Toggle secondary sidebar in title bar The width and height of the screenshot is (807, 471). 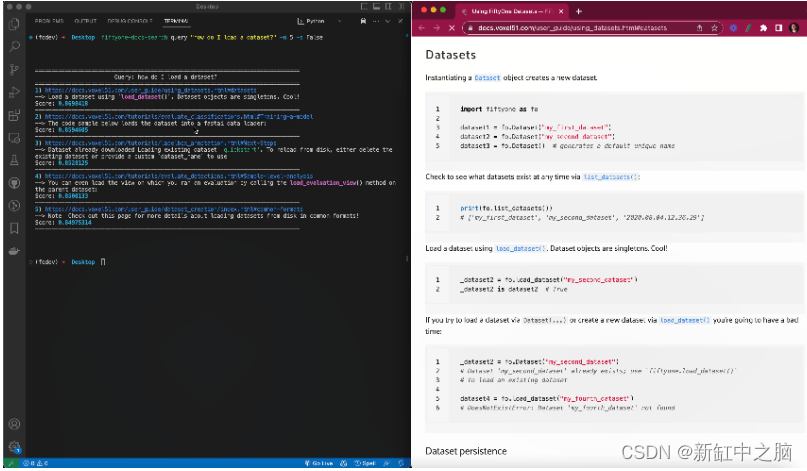[389, 7]
